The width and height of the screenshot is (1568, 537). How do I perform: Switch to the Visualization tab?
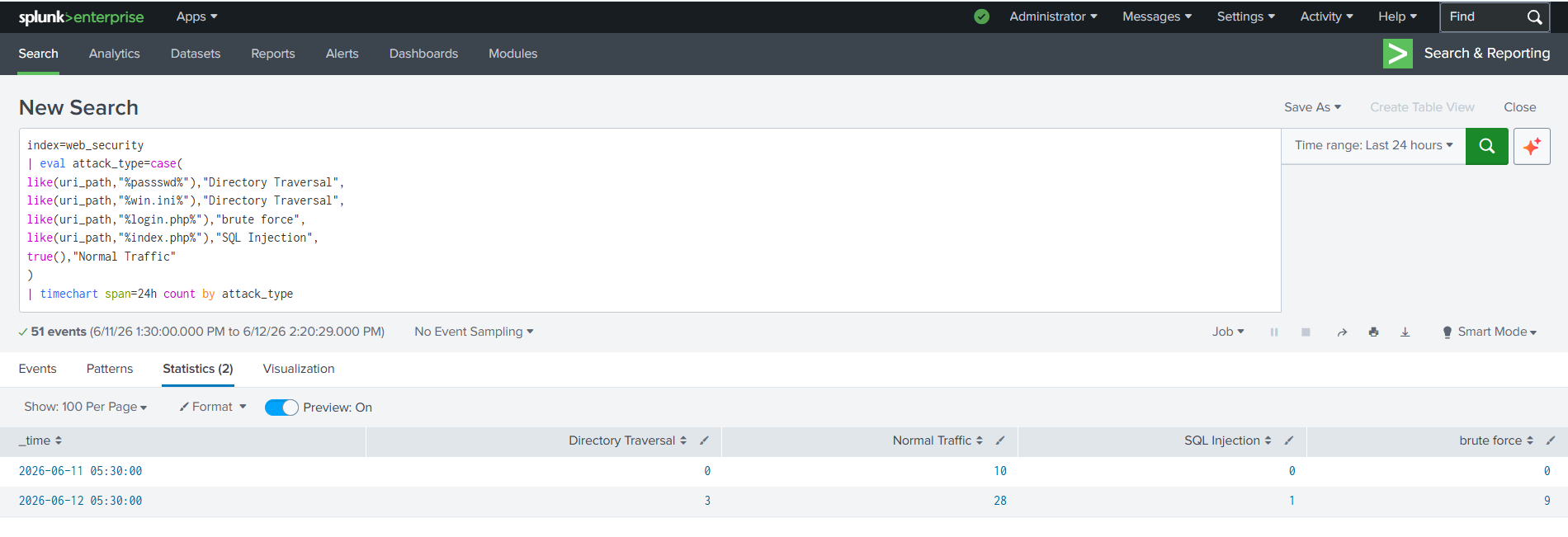299,369
